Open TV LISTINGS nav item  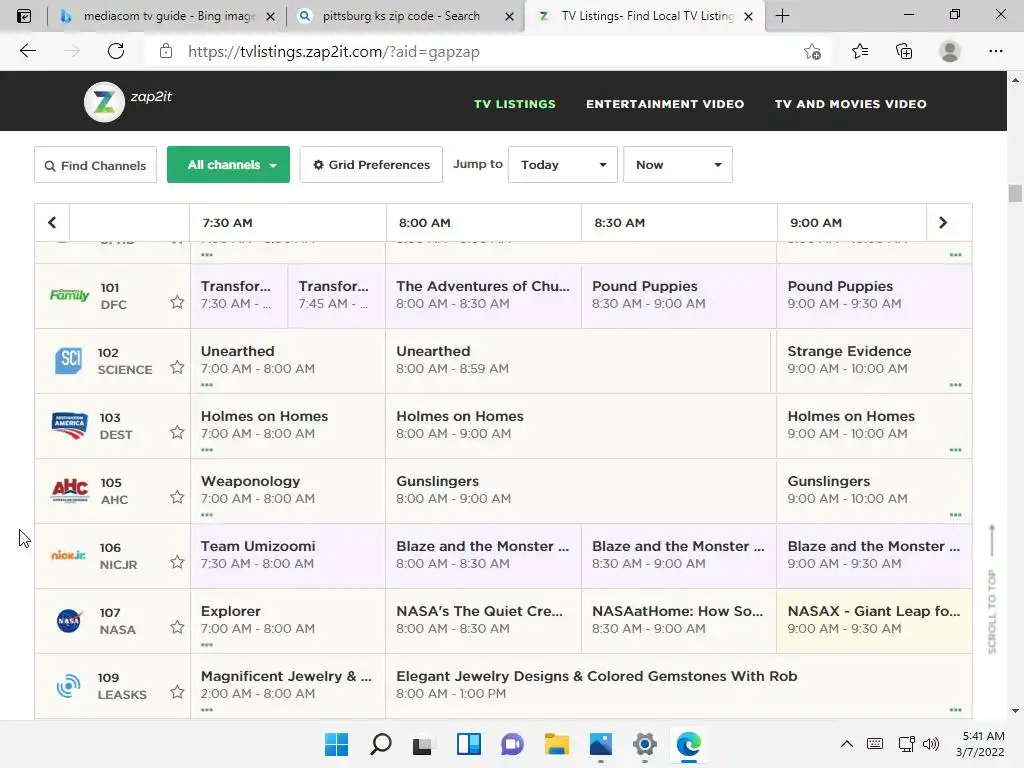515,104
